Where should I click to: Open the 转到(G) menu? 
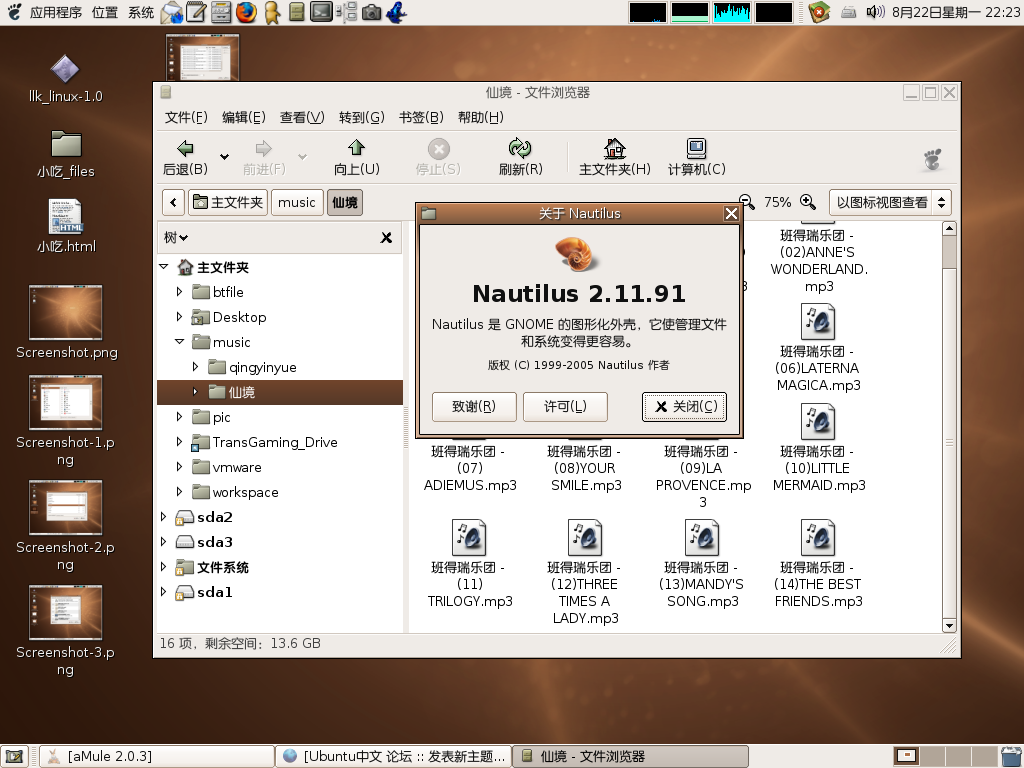[361, 118]
